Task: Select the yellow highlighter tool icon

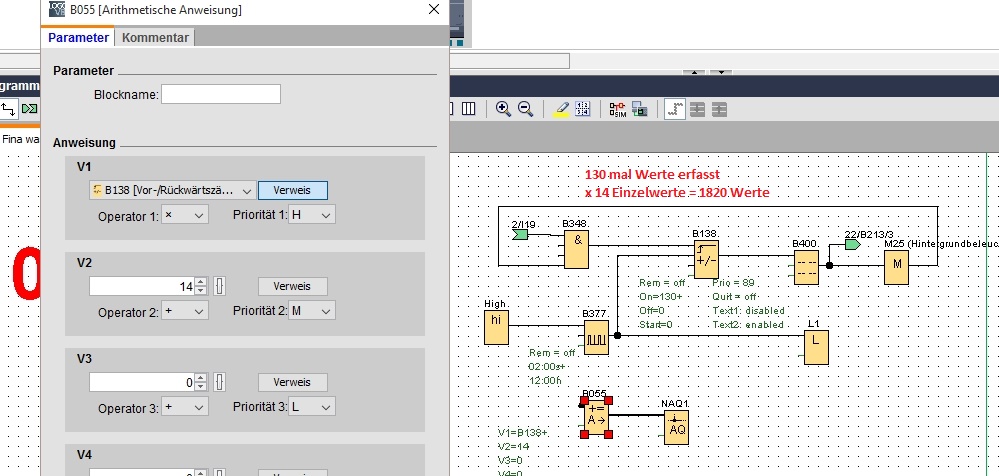Action: pos(562,109)
